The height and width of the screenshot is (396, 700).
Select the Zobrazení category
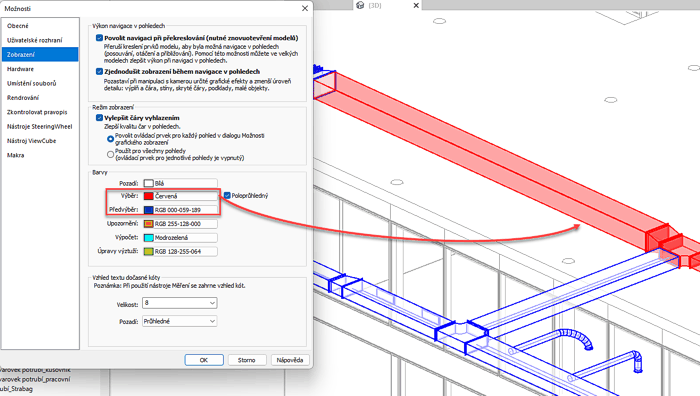(40, 54)
